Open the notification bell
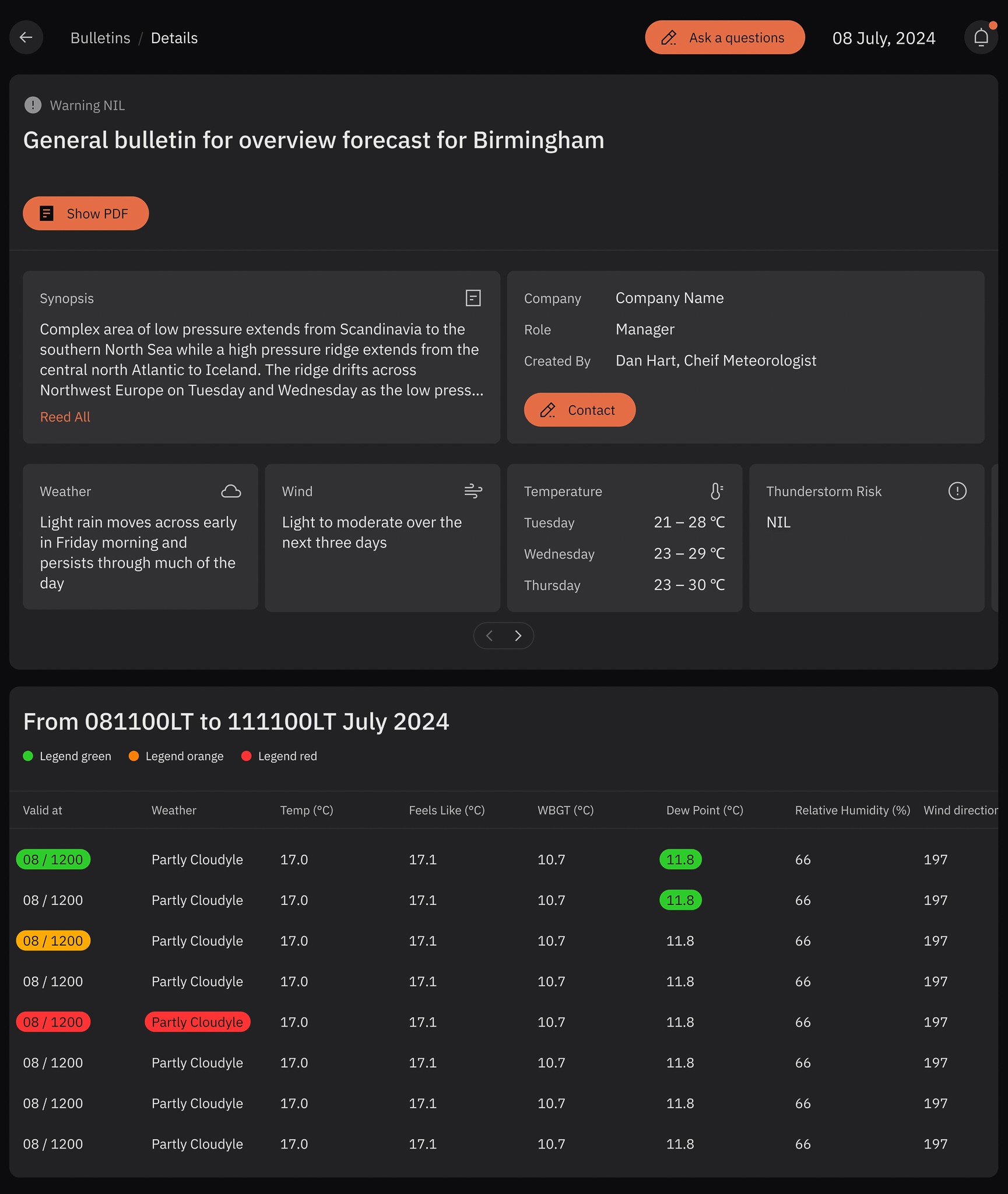The height and width of the screenshot is (1194, 1008). (x=981, y=38)
